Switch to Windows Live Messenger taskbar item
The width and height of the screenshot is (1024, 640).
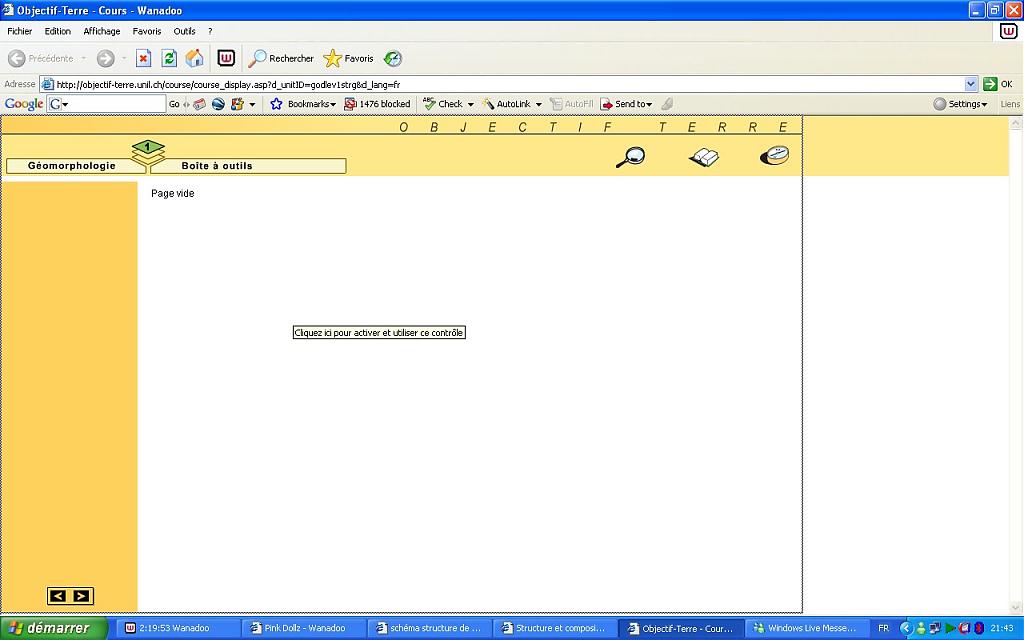[807, 628]
